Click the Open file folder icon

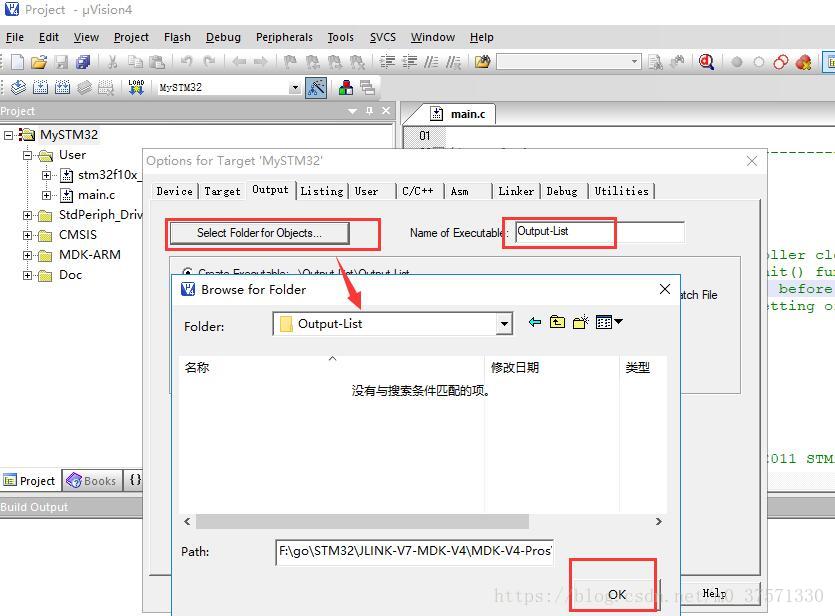click(x=39, y=62)
